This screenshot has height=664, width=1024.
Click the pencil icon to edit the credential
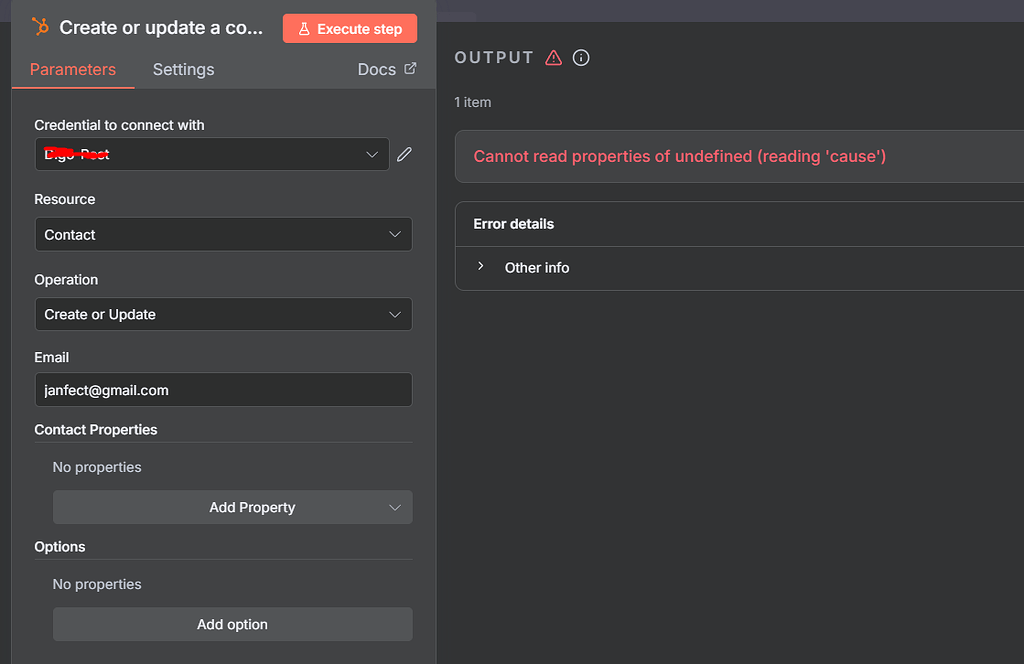404,154
